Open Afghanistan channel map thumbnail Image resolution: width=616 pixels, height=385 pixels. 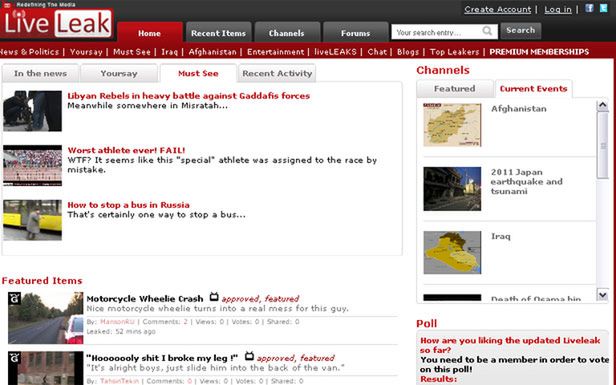tap(452, 125)
